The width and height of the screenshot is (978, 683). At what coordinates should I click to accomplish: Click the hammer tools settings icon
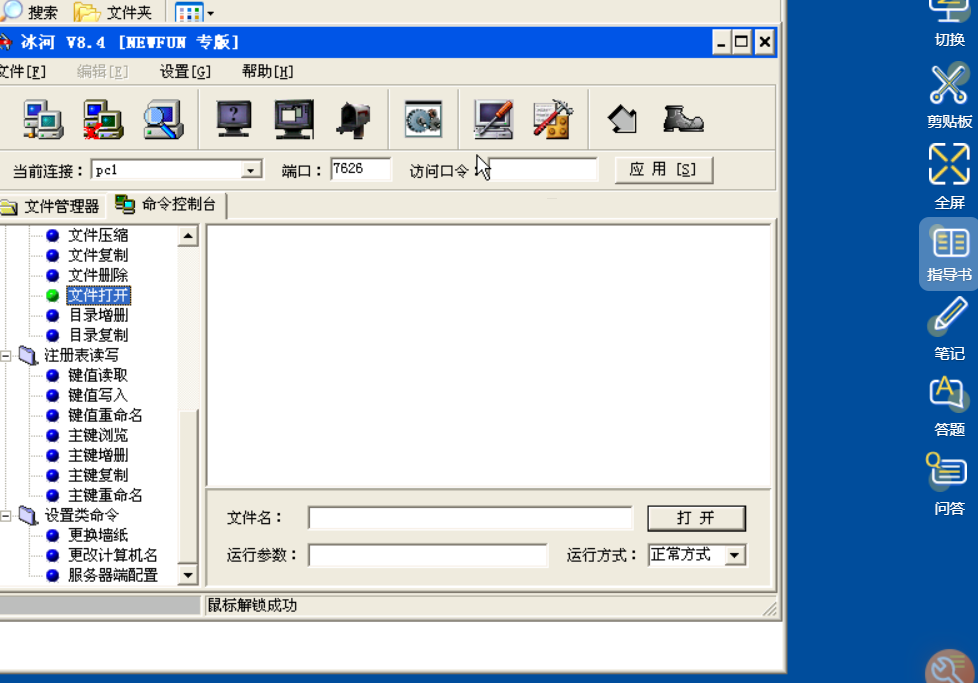[553, 119]
